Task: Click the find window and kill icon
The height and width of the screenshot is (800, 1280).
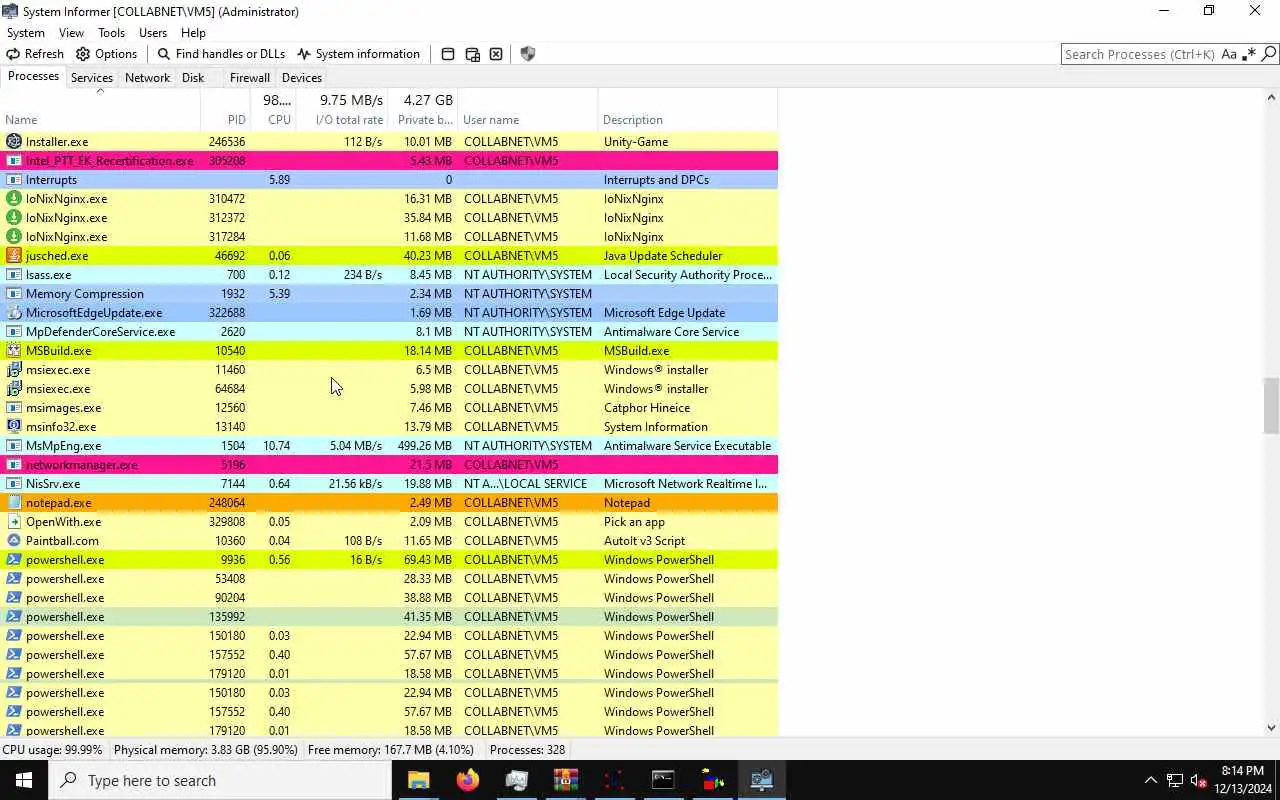Action: pyautogui.click(x=496, y=54)
